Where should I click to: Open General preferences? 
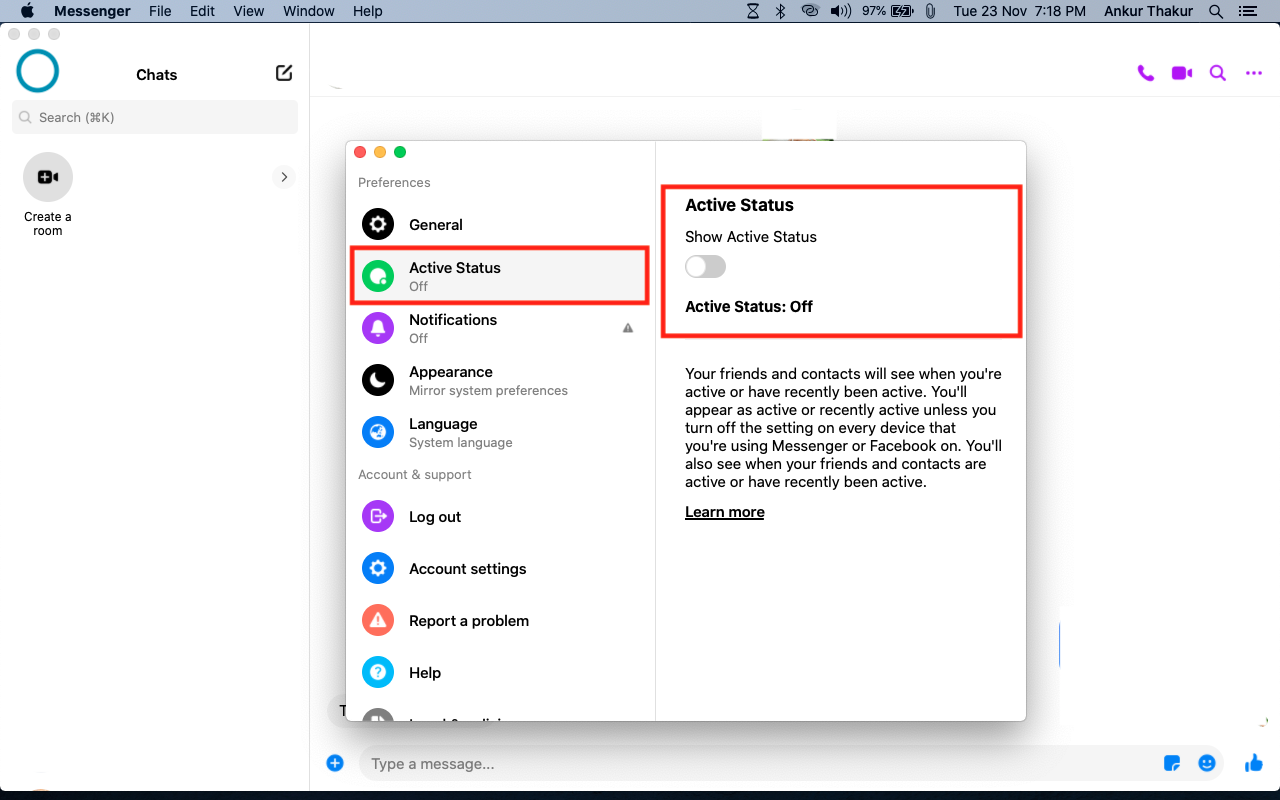click(x=500, y=225)
